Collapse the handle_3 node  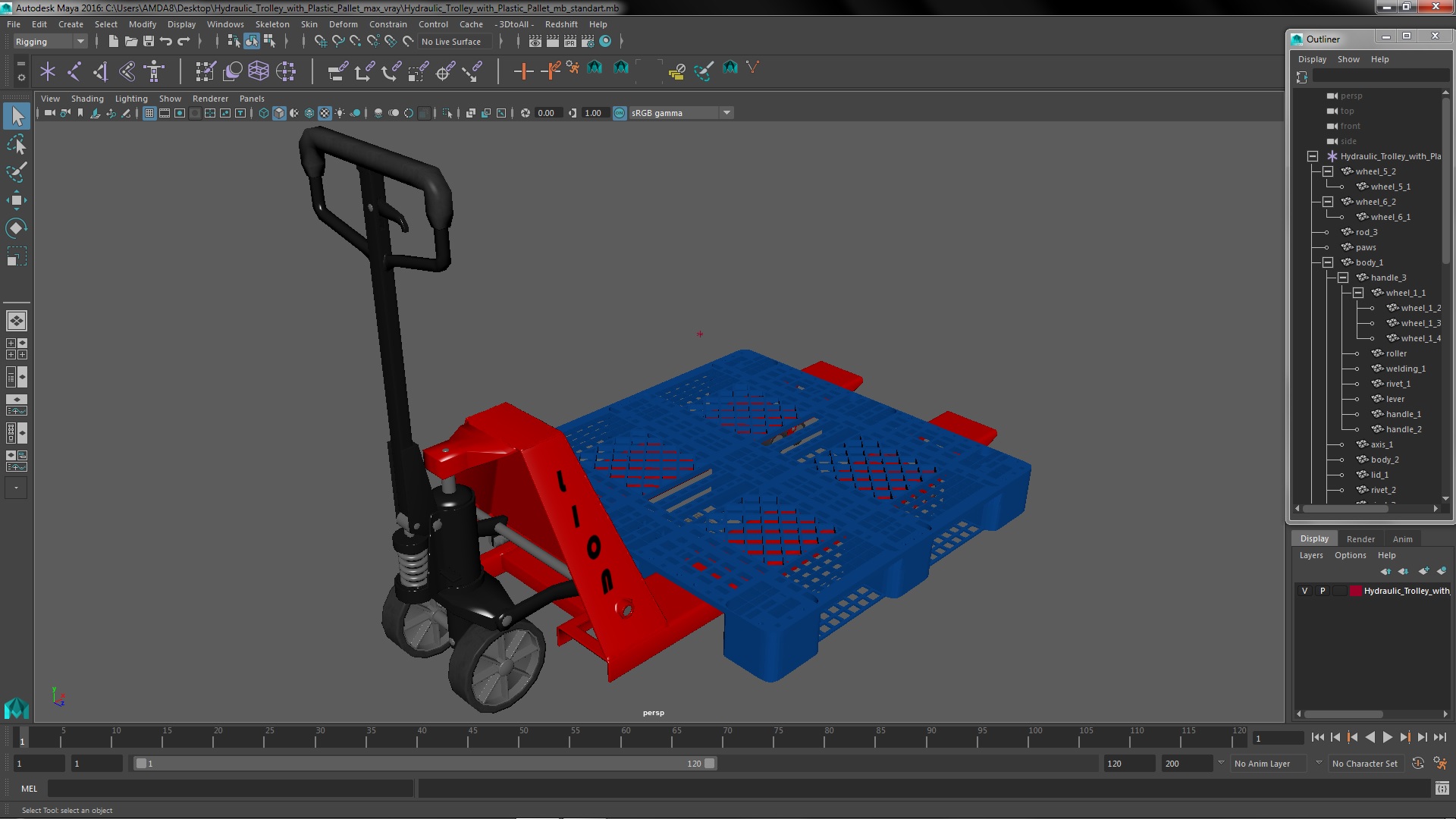pos(1343,278)
